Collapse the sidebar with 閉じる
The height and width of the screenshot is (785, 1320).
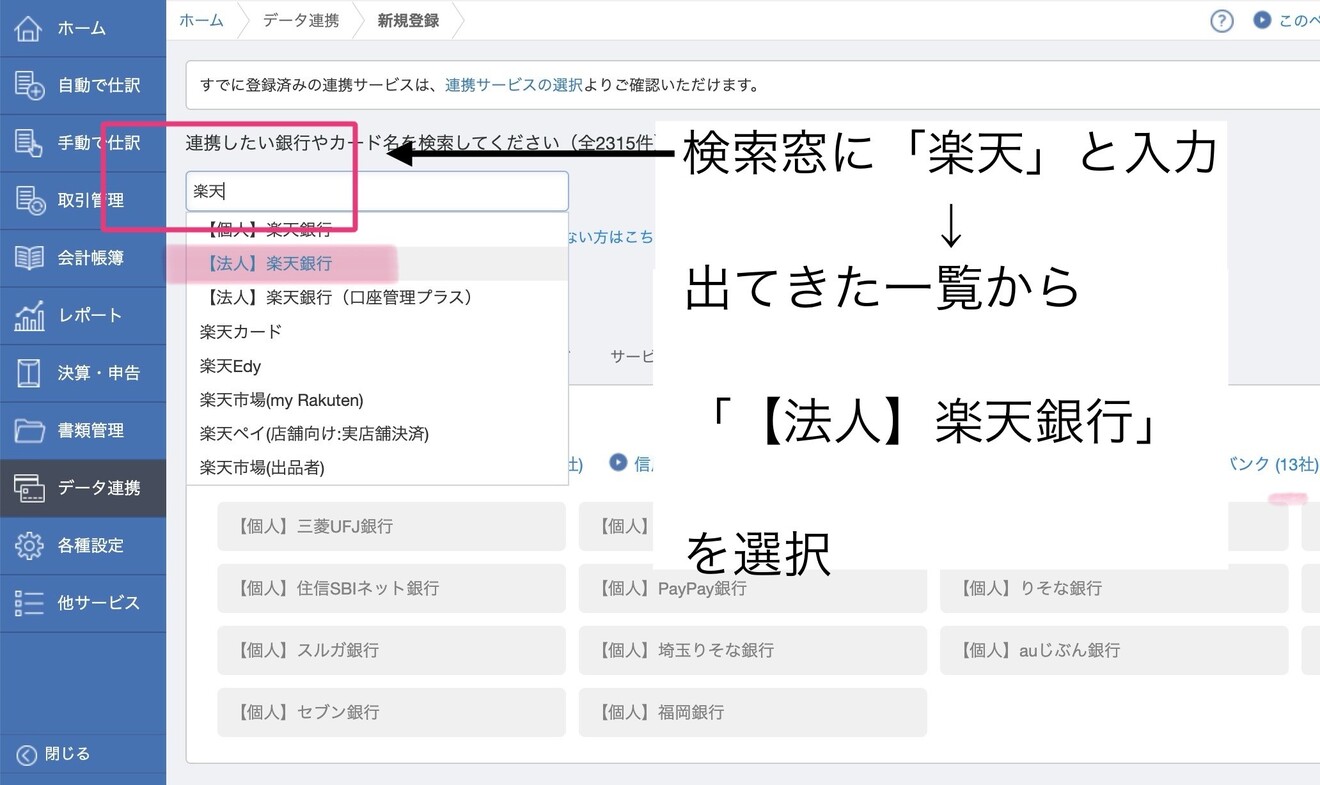83,754
